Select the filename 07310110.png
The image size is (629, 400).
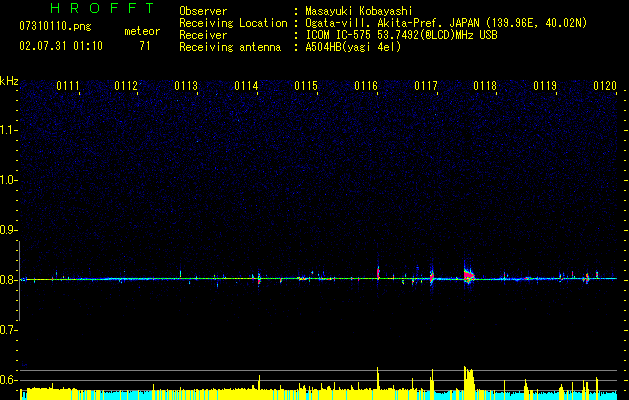click(55, 27)
